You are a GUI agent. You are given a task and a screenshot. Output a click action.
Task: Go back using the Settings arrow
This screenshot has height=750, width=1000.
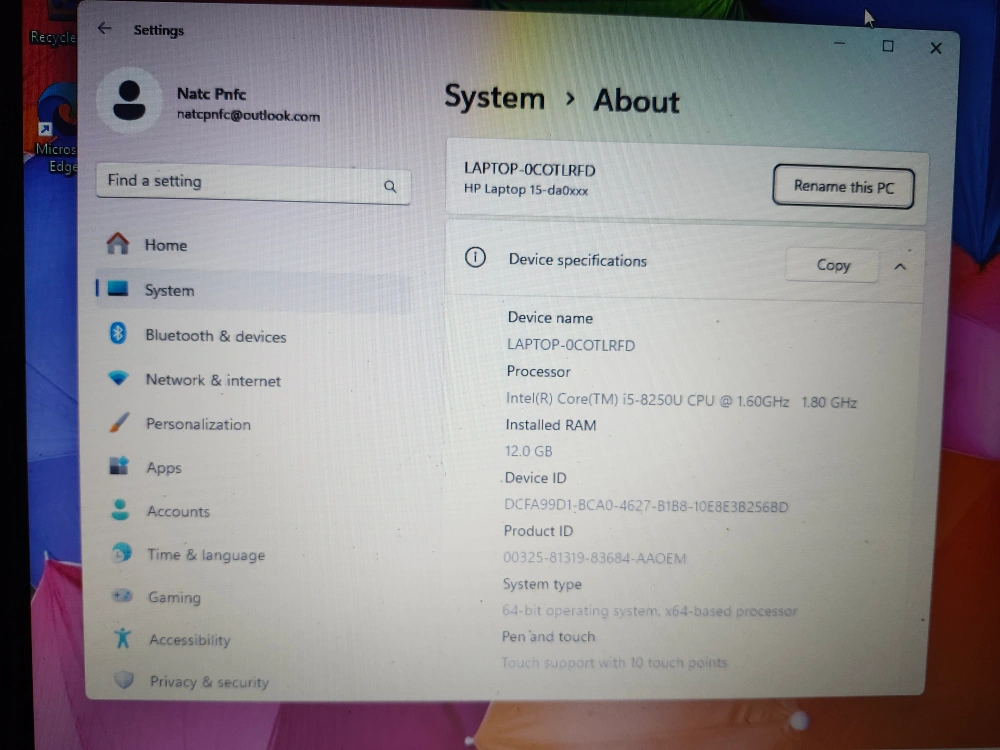click(104, 29)
